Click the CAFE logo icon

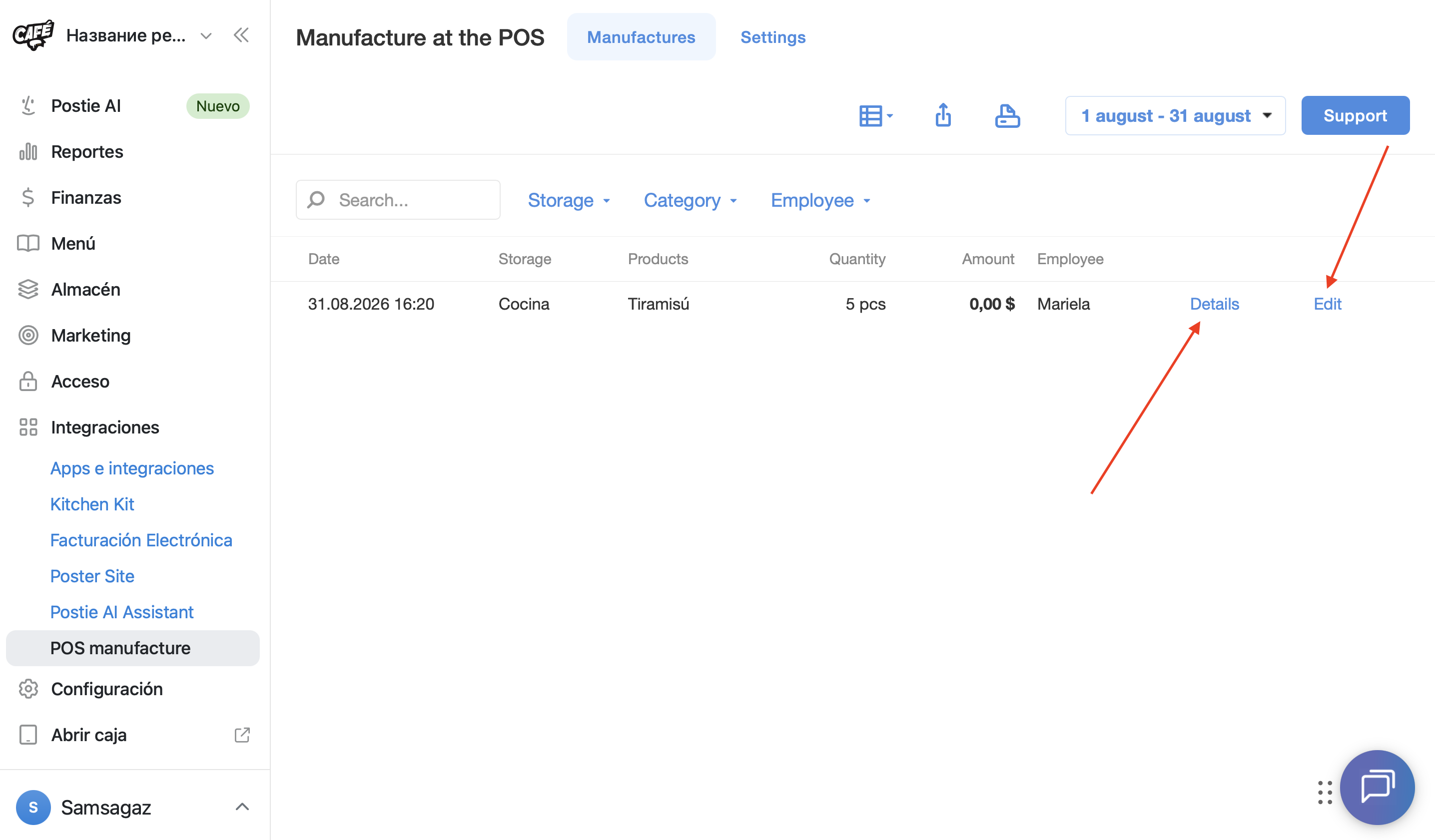[33, 35]
